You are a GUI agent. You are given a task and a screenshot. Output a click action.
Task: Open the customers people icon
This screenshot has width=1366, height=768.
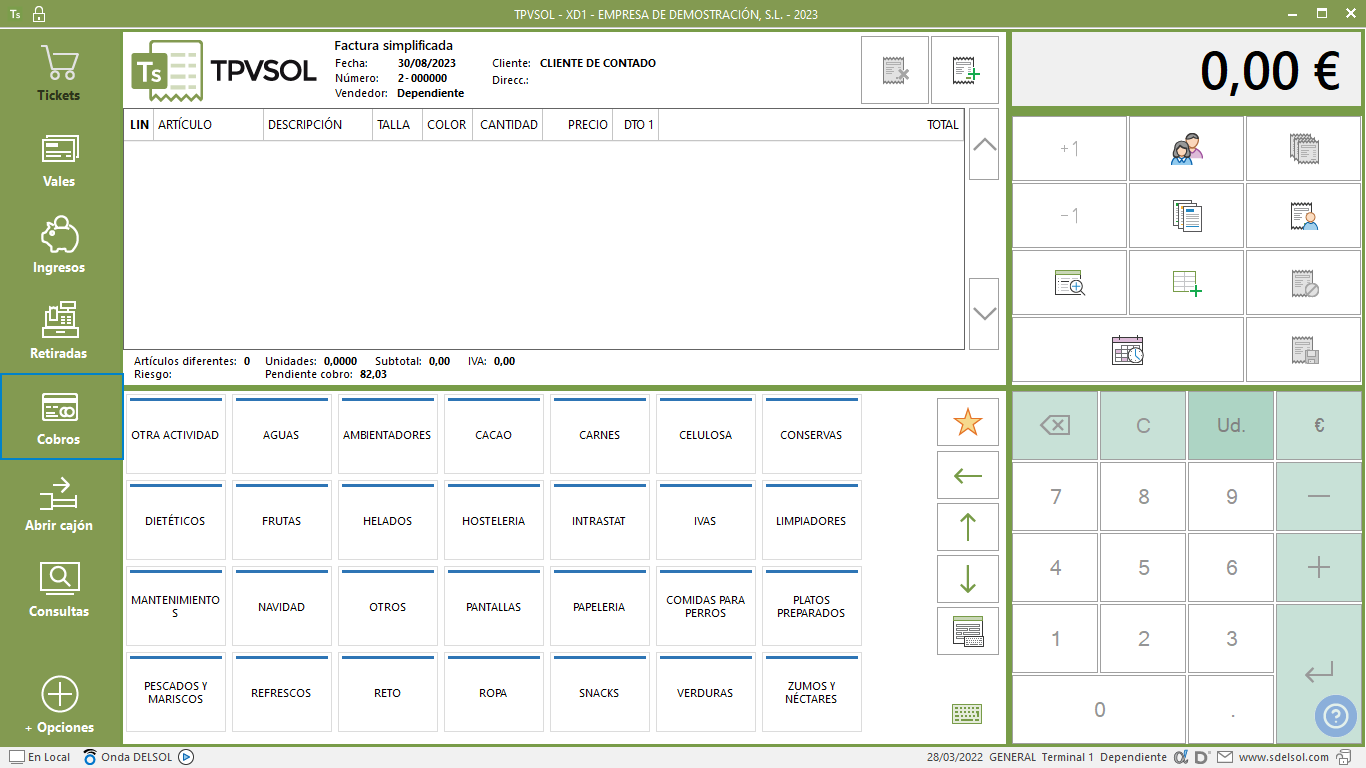point(1186,149)
